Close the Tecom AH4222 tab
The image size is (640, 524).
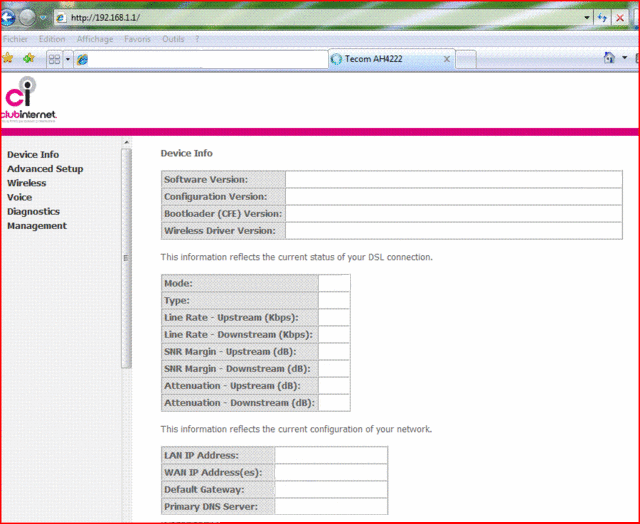tap(447, 59)
